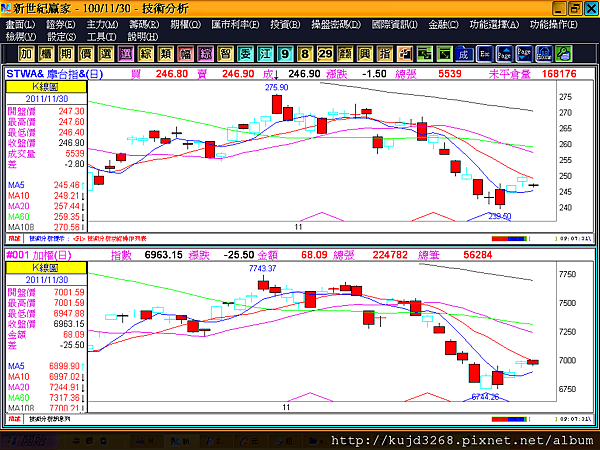Click the cyan 9 toolbar icon
600x450 pixels.
285,54
